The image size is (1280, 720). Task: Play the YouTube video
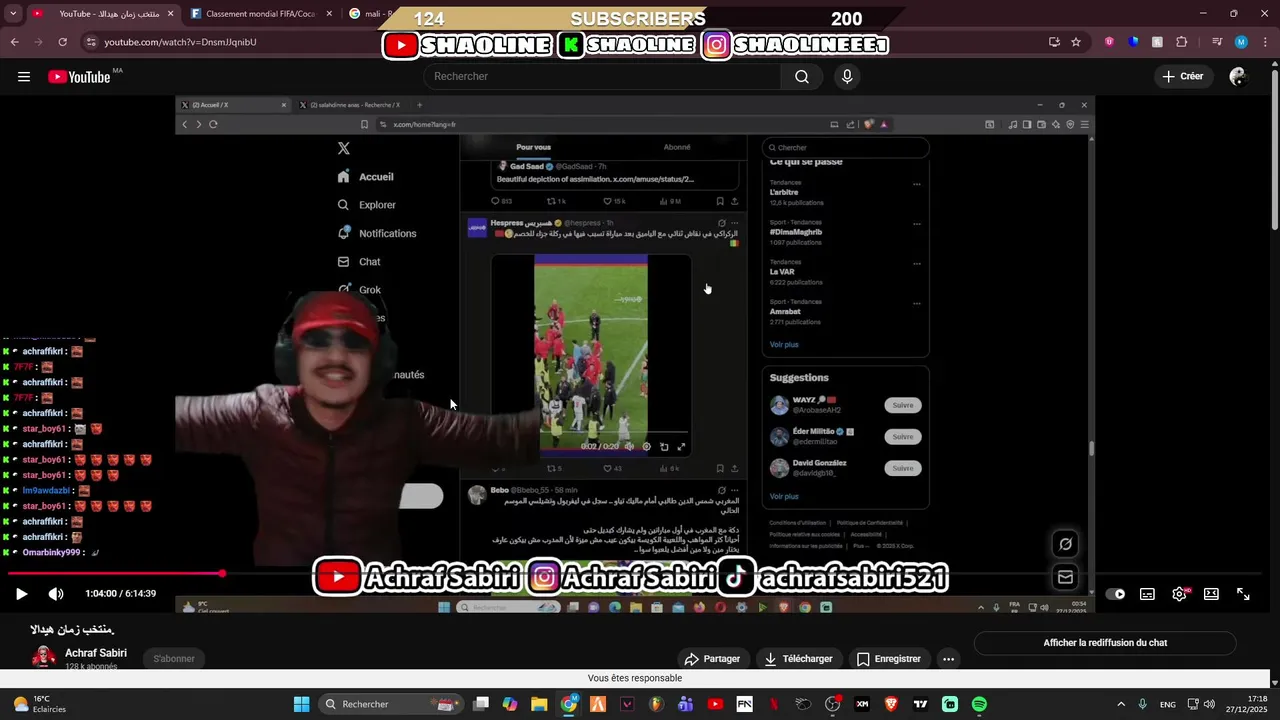tap(21, 594)
